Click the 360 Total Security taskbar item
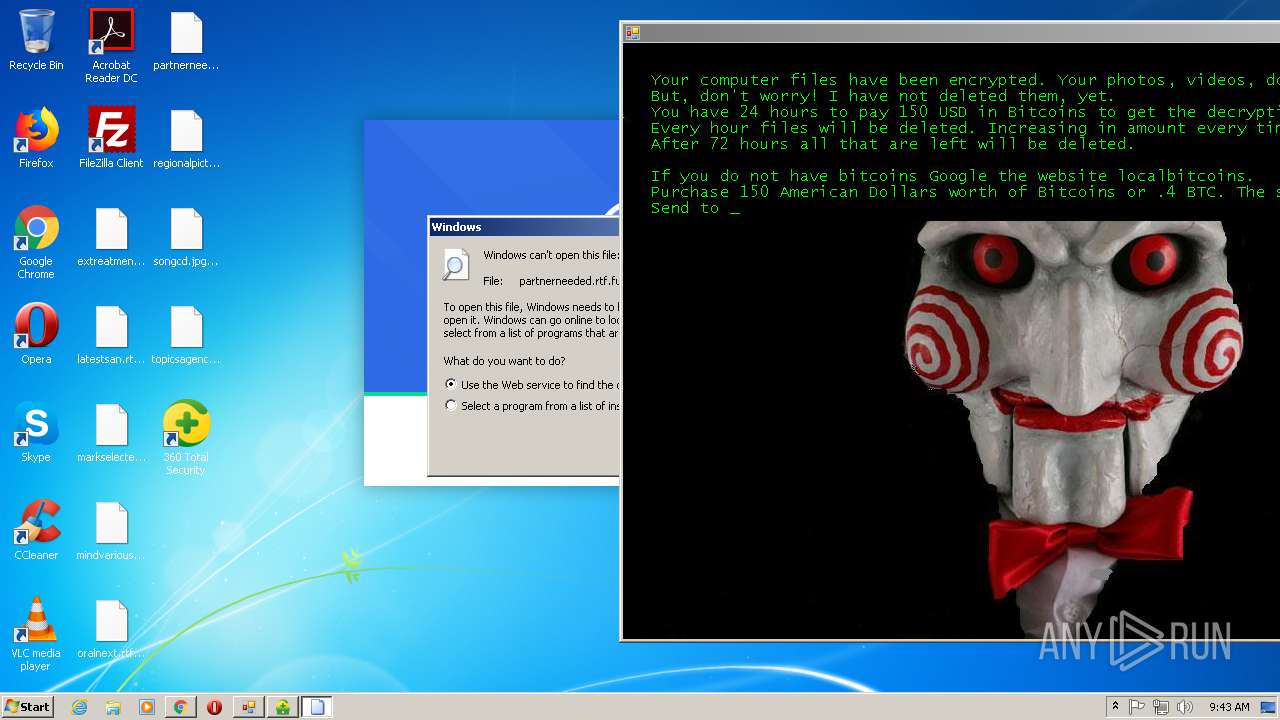The image size is (1280, 720). pos(283,707)
